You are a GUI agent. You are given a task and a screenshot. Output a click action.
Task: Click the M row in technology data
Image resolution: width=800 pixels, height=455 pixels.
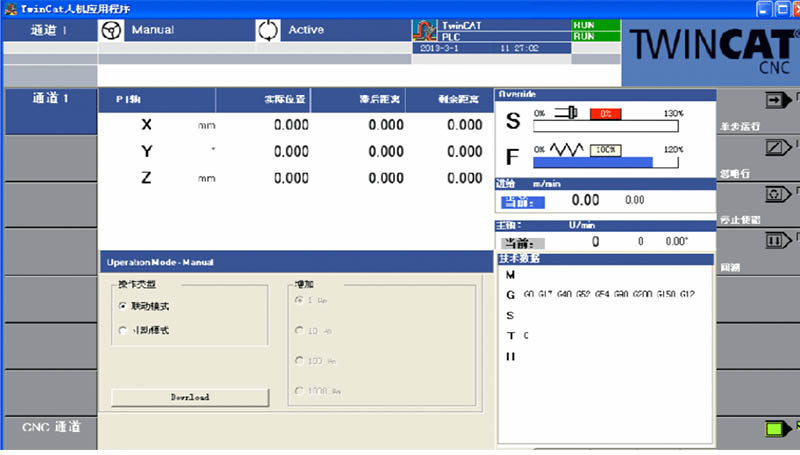point(510,275)
